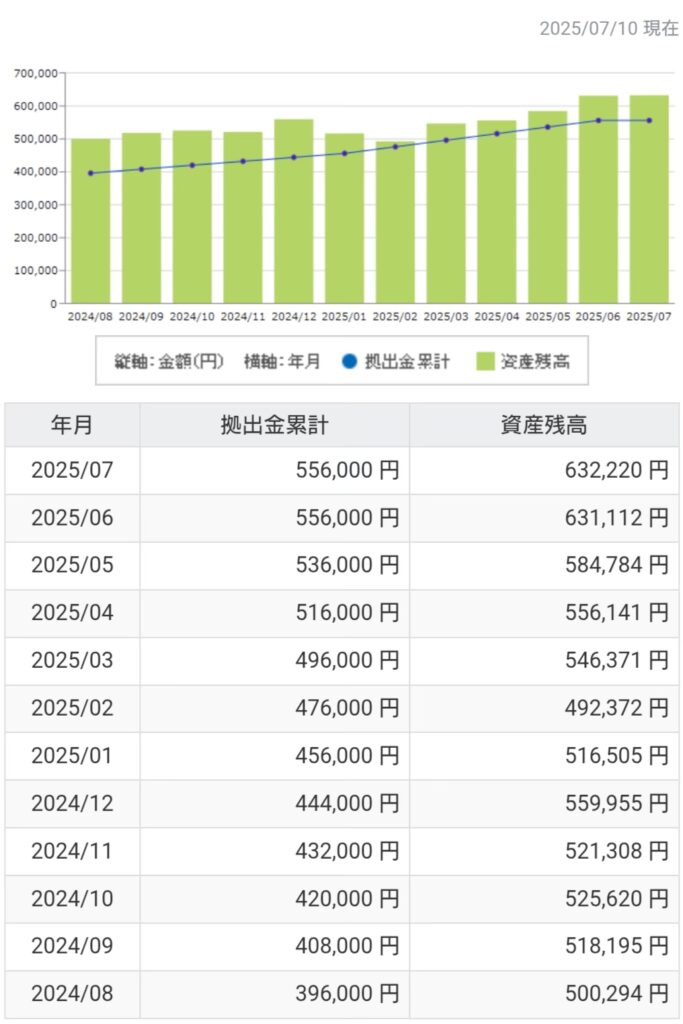Click the 496,000 円 contribution cell

(274, 660)
